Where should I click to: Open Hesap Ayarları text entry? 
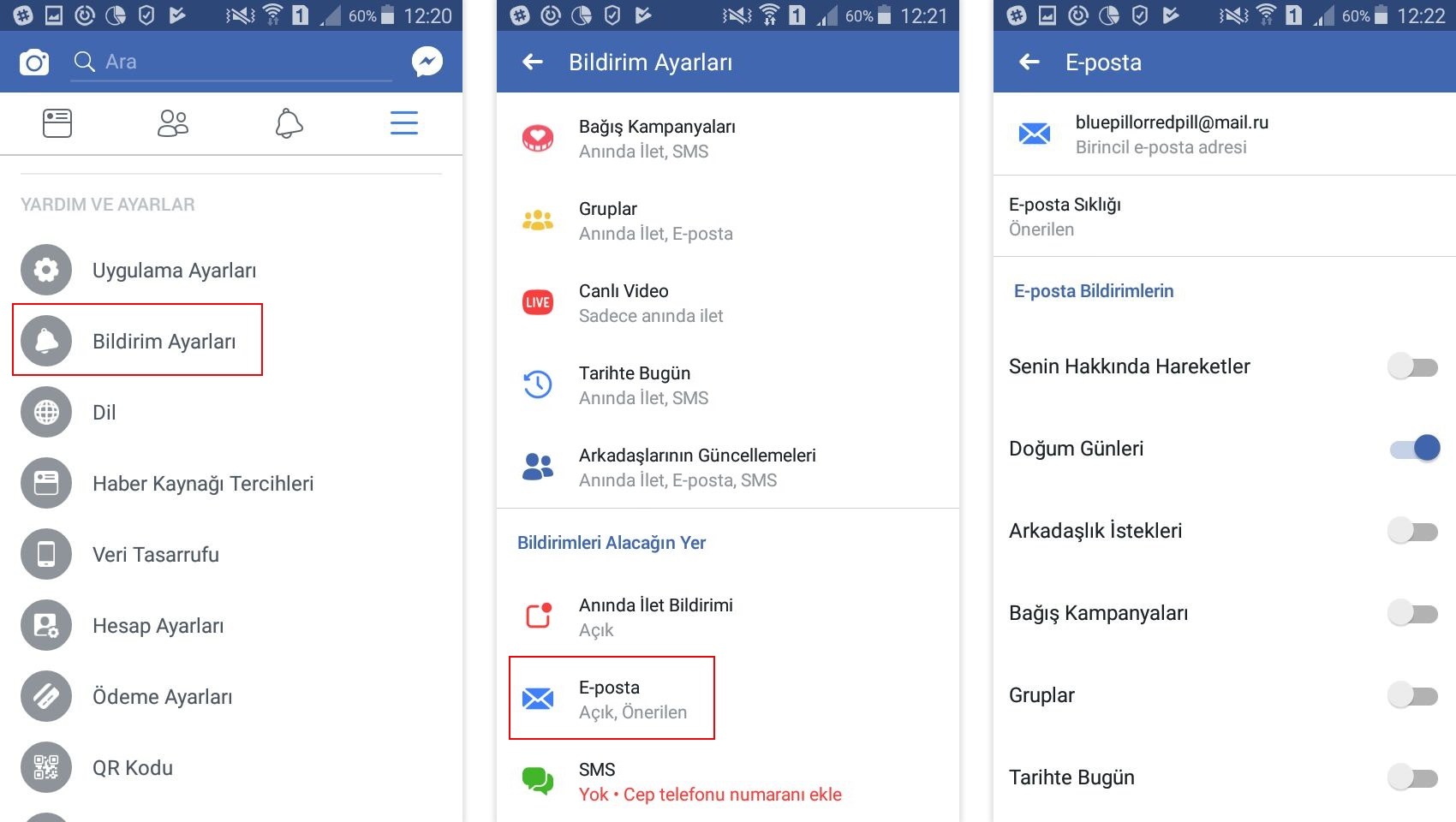click(158, 626)
